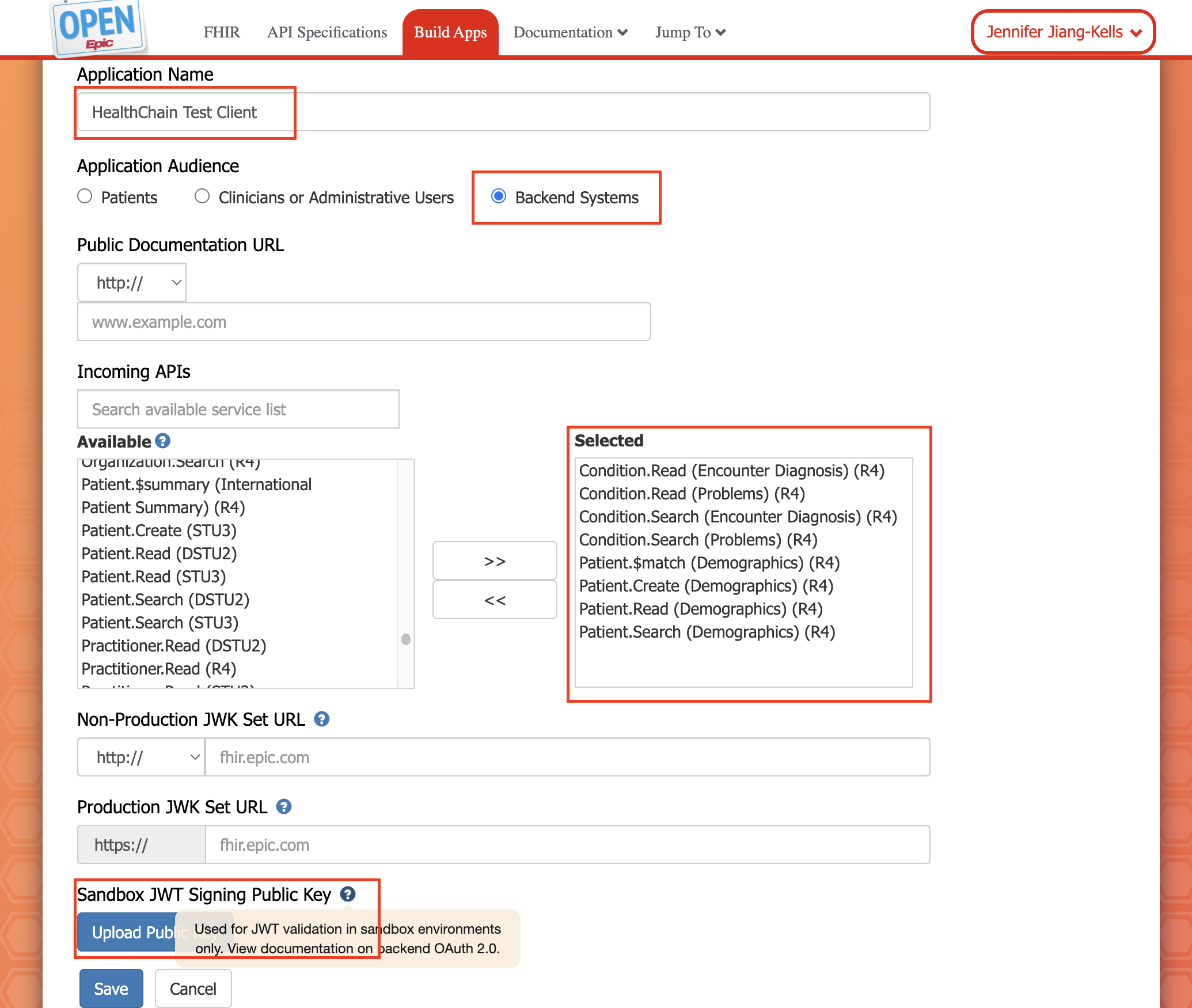Image resolution: width=1192 pixels, height=1008 pixels.
Task: Select the Backend Systems radio button
Action: tap(499, 196)
